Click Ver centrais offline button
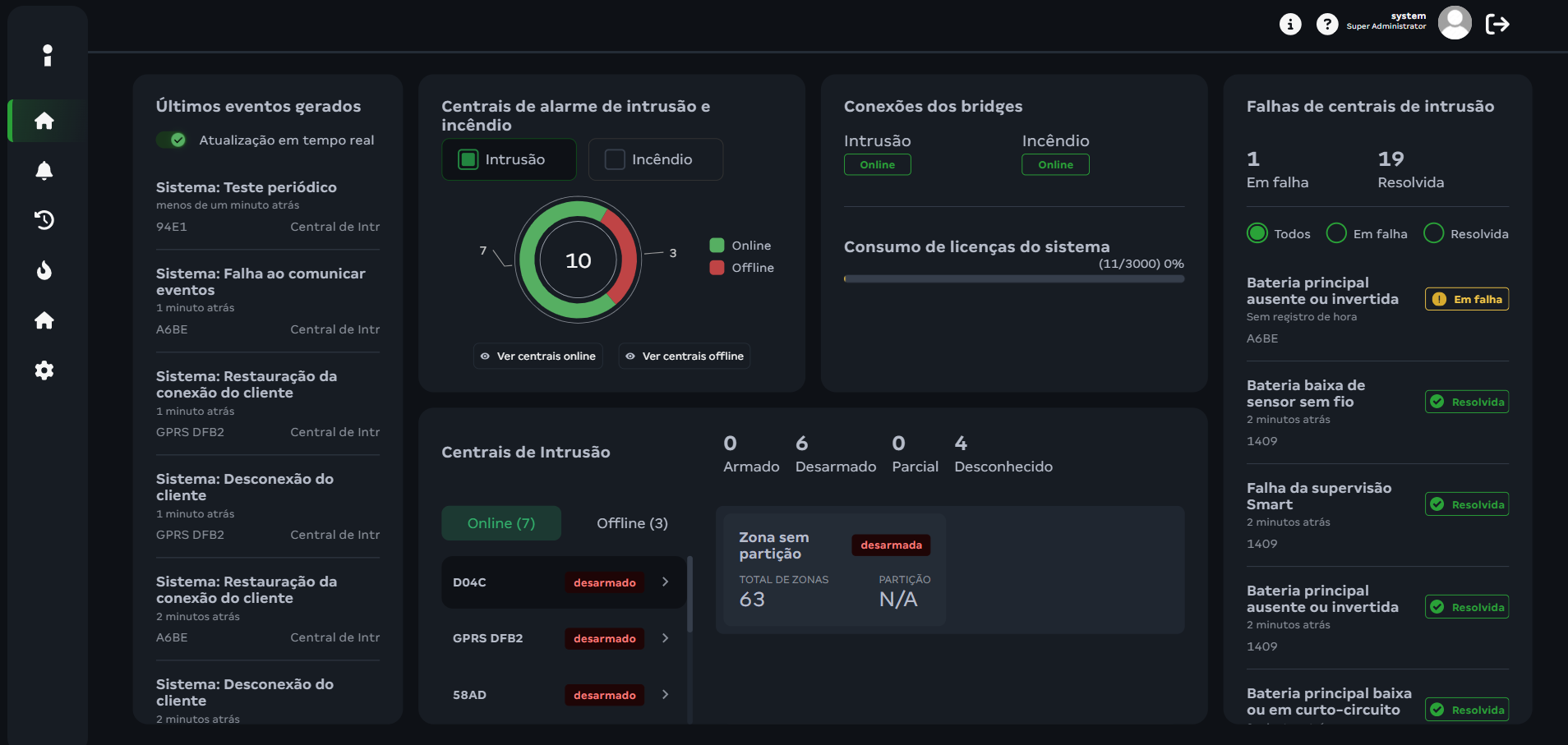Screen dimensions: 1568x745 click(x=685, y=356)
